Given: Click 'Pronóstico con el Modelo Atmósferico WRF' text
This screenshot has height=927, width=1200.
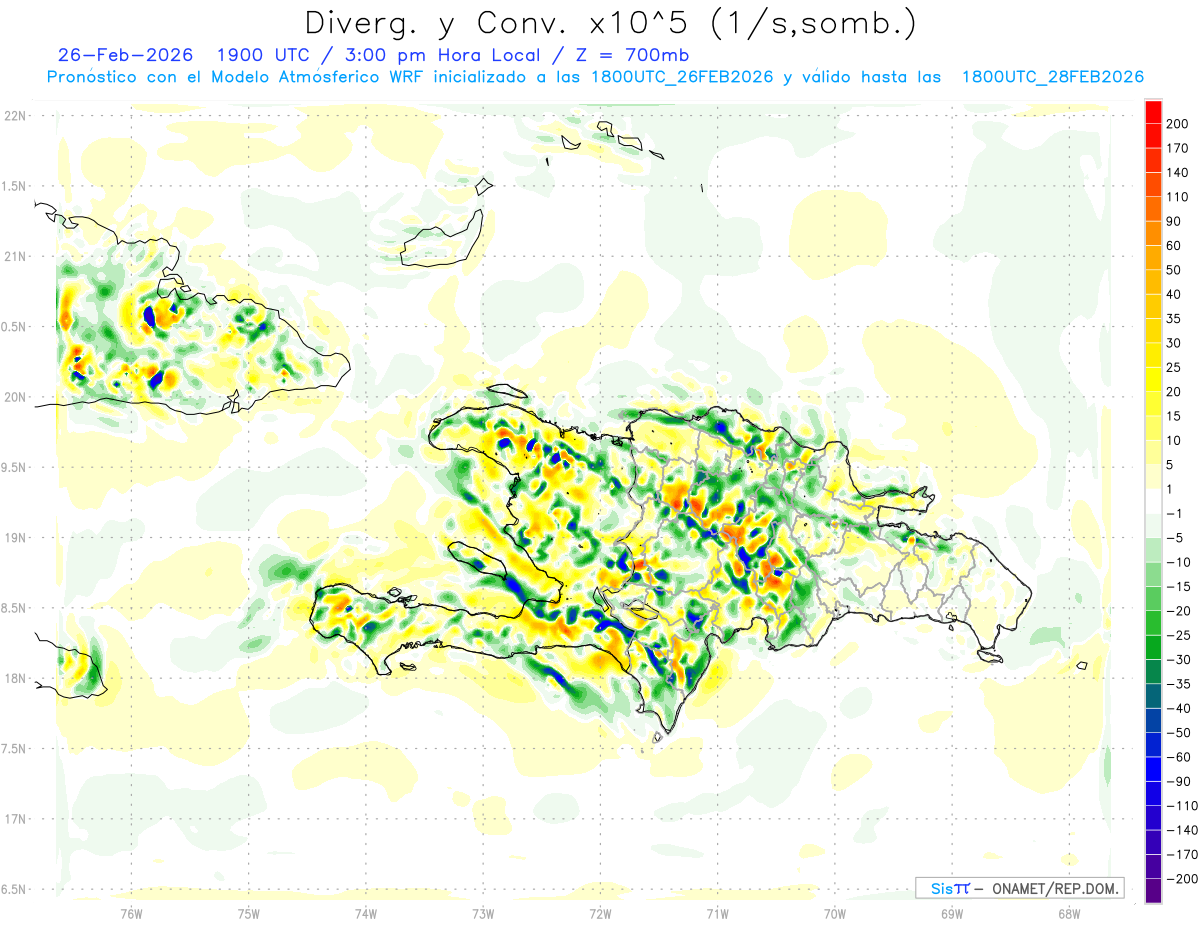Looking at the screenshot, I should [x=238, y=77].
